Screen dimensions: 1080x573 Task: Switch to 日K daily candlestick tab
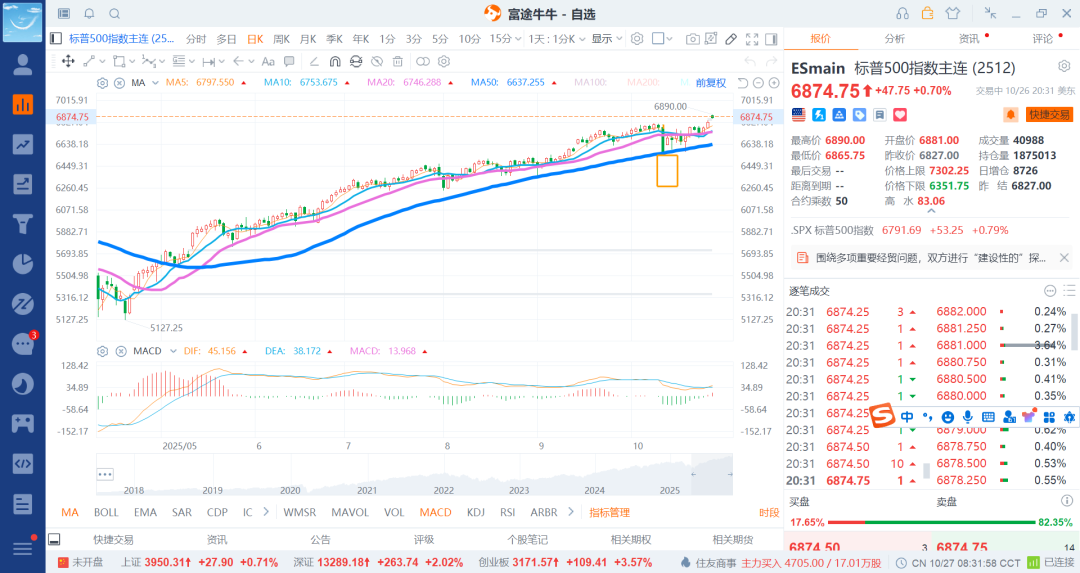pyautogui.click(x=255, y=39)
